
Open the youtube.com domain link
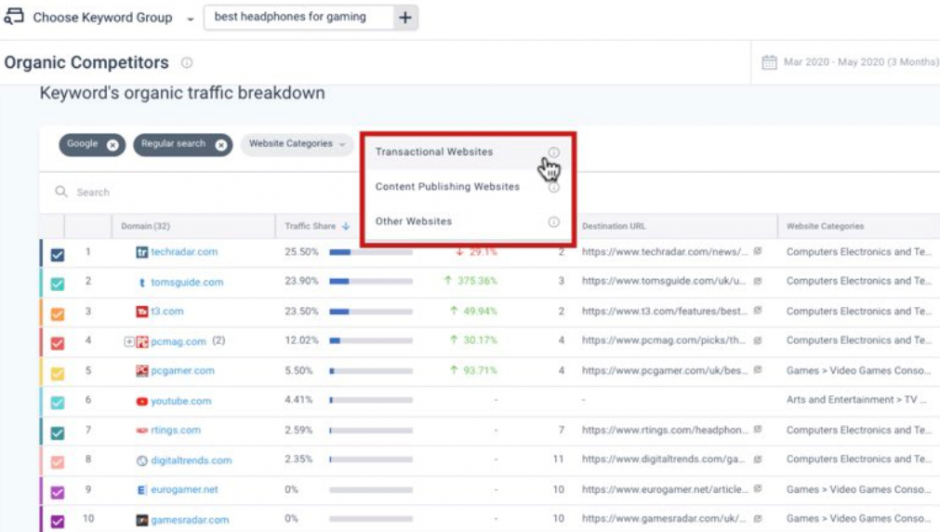coord(181,401)
